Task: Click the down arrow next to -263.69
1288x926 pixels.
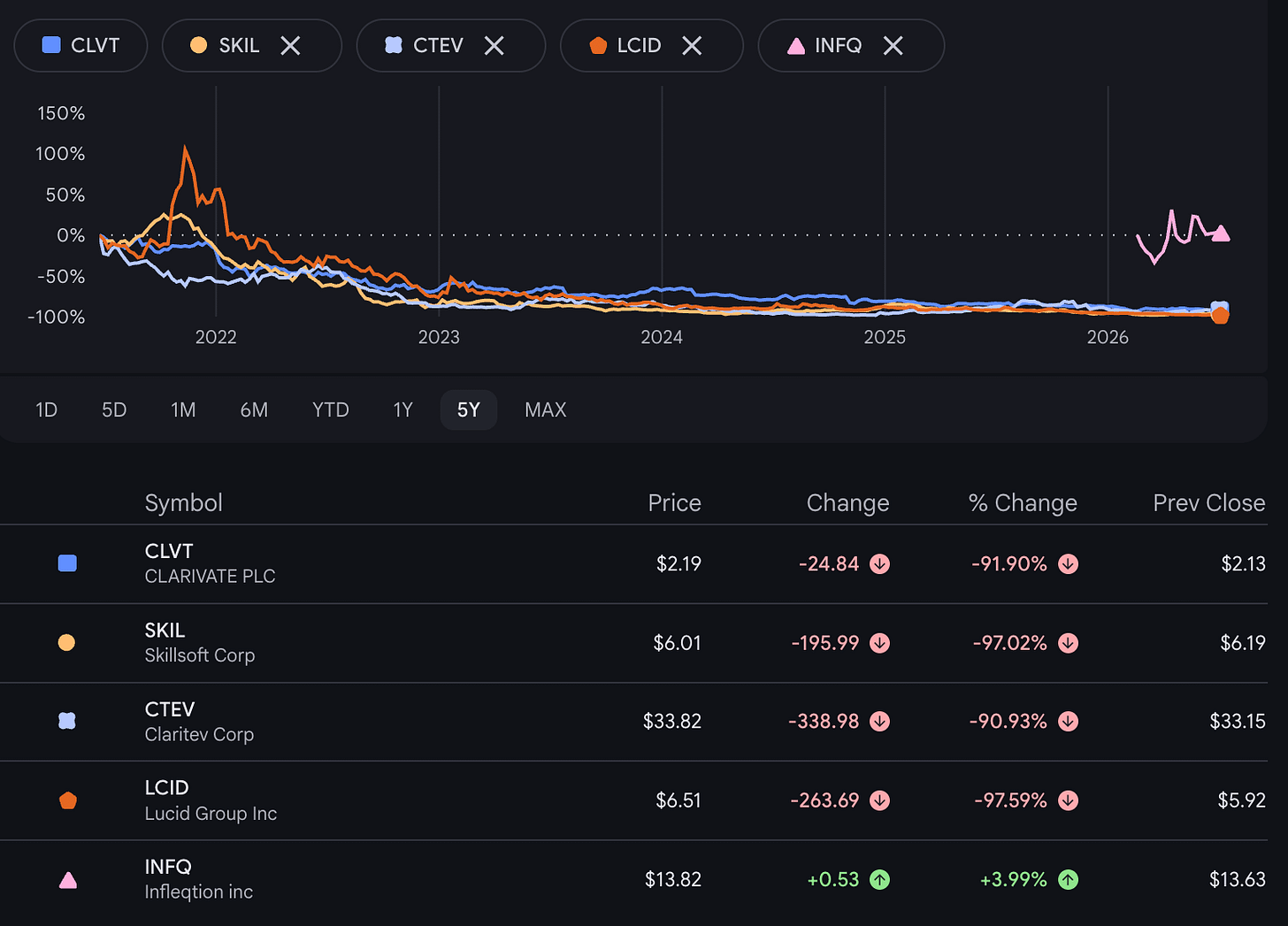Action: (879, 800)
